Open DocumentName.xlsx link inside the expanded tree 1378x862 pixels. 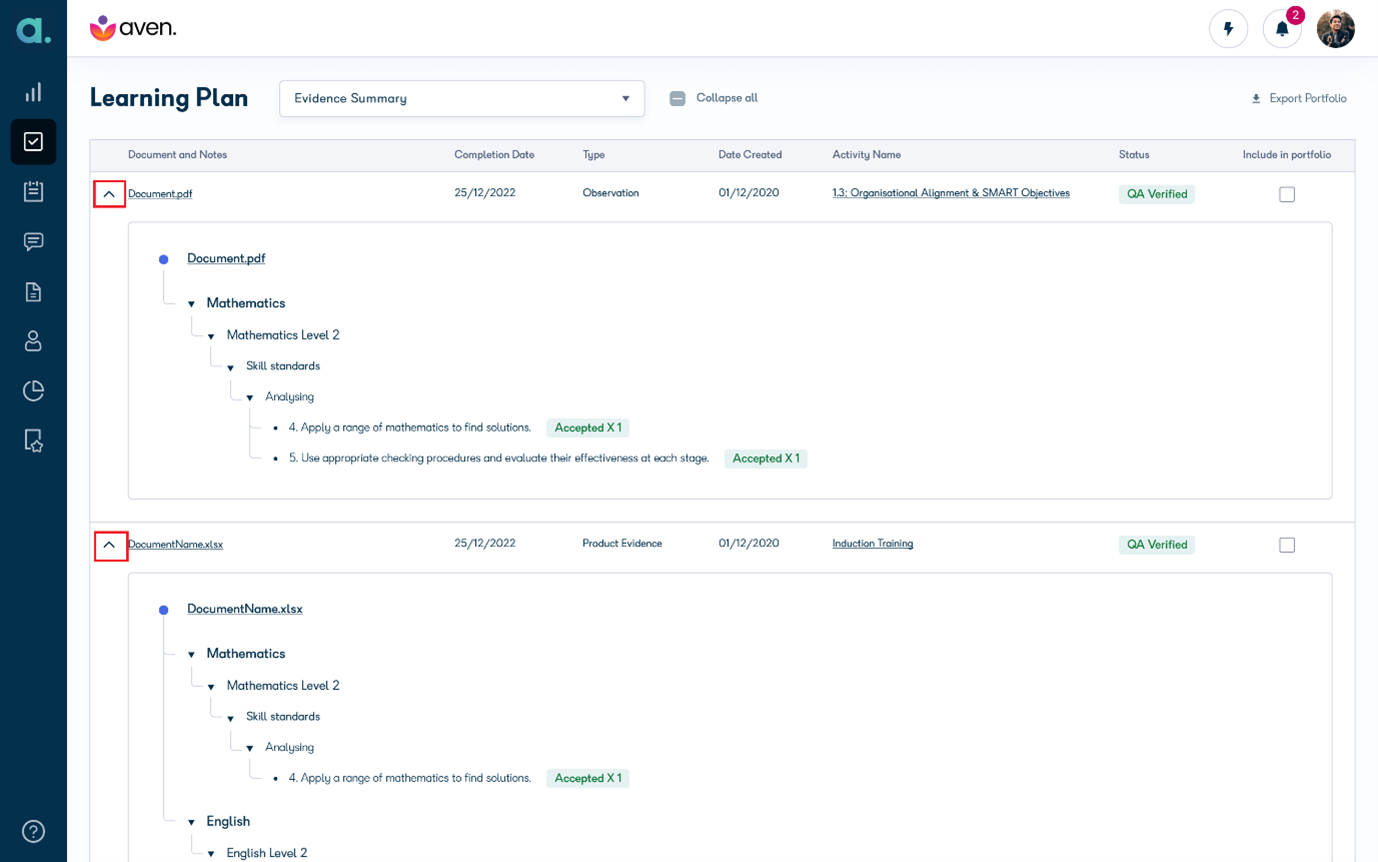(245, 608)
